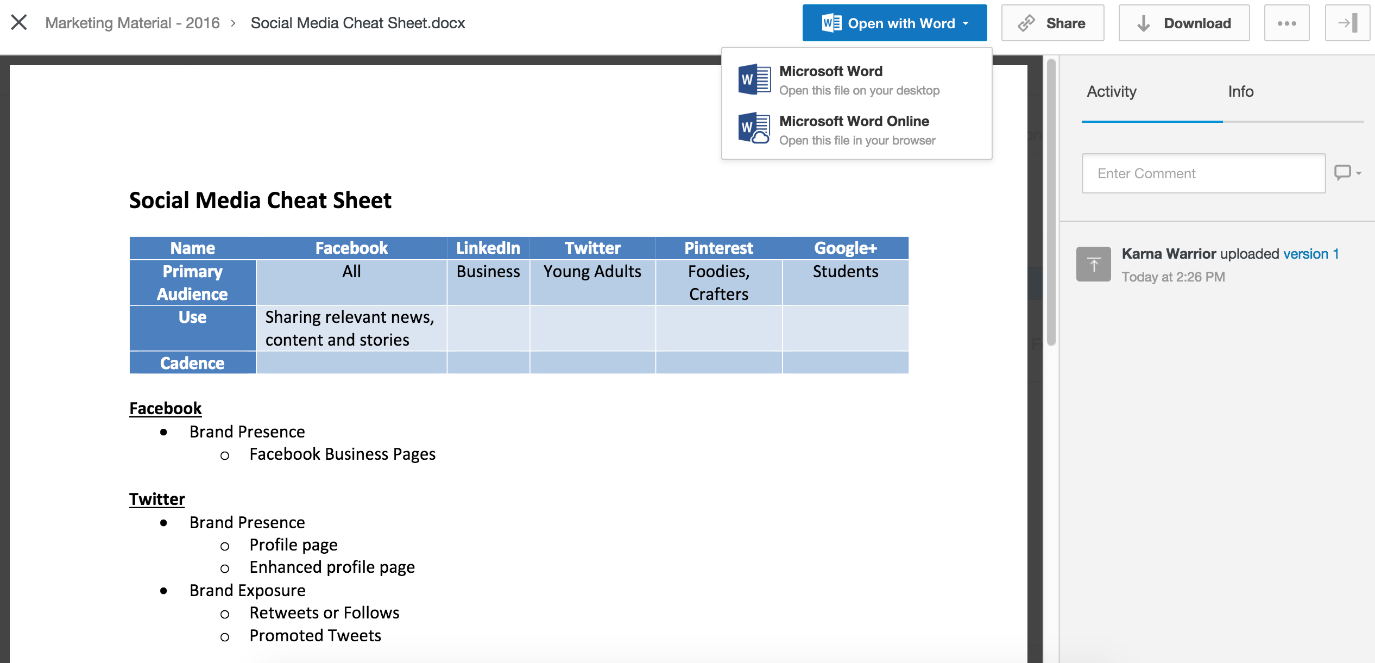The image size is (1375, 663).
Task: Close the preview with the X icon
Action: tap(19, 22)
